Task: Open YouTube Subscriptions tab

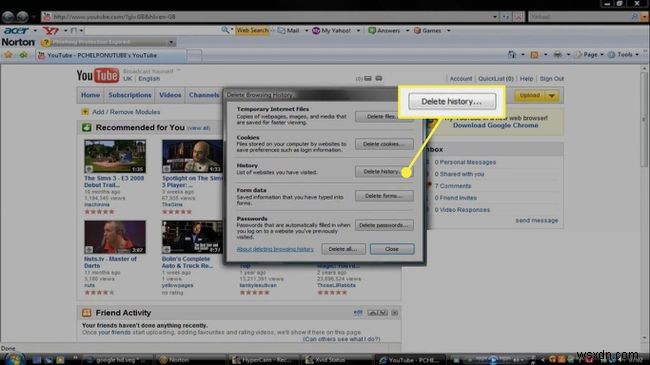Action: point(130,95)
